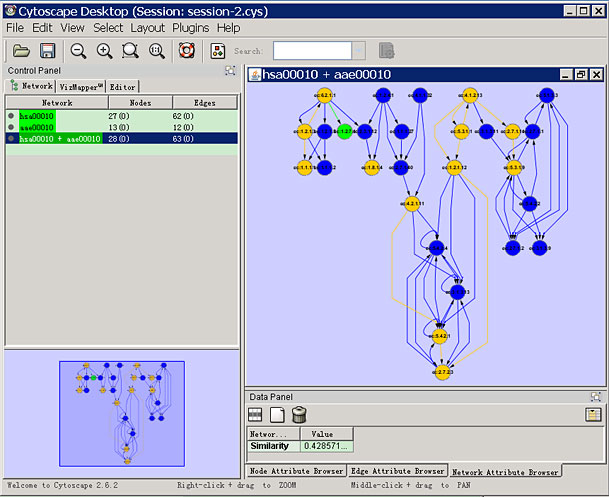Select the aae00010 network row
This screenshot has height=497, width=609.
37,128
